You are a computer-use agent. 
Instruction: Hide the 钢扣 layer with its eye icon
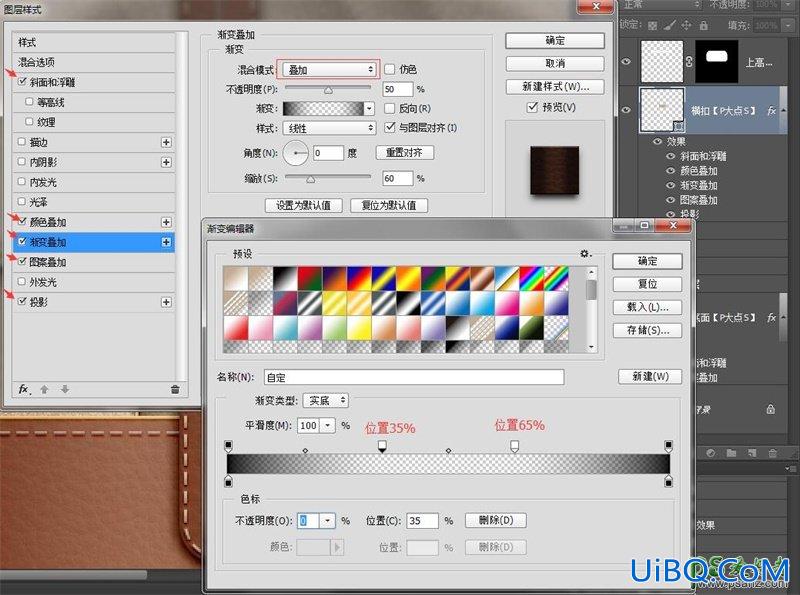point(626,110)
